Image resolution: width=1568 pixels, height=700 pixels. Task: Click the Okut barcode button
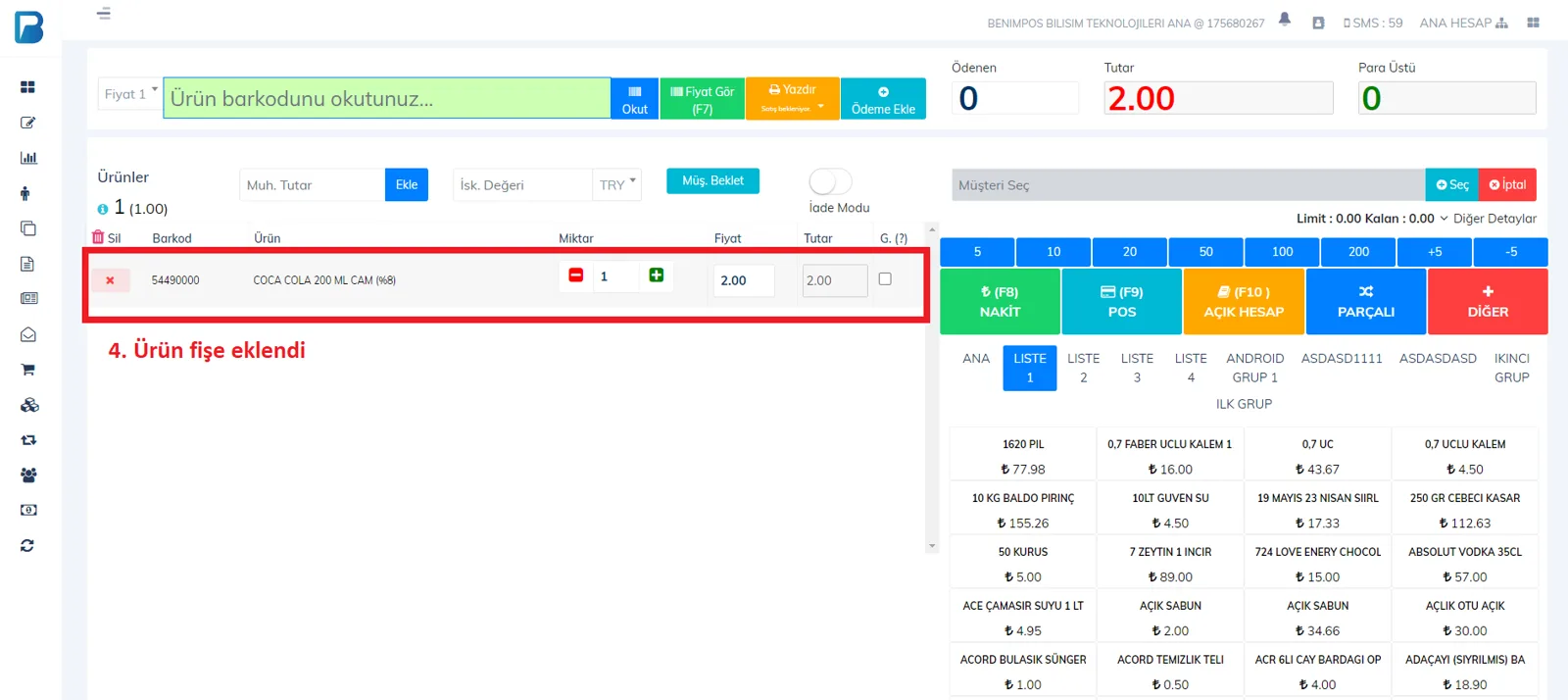click(x=635, y=98)
